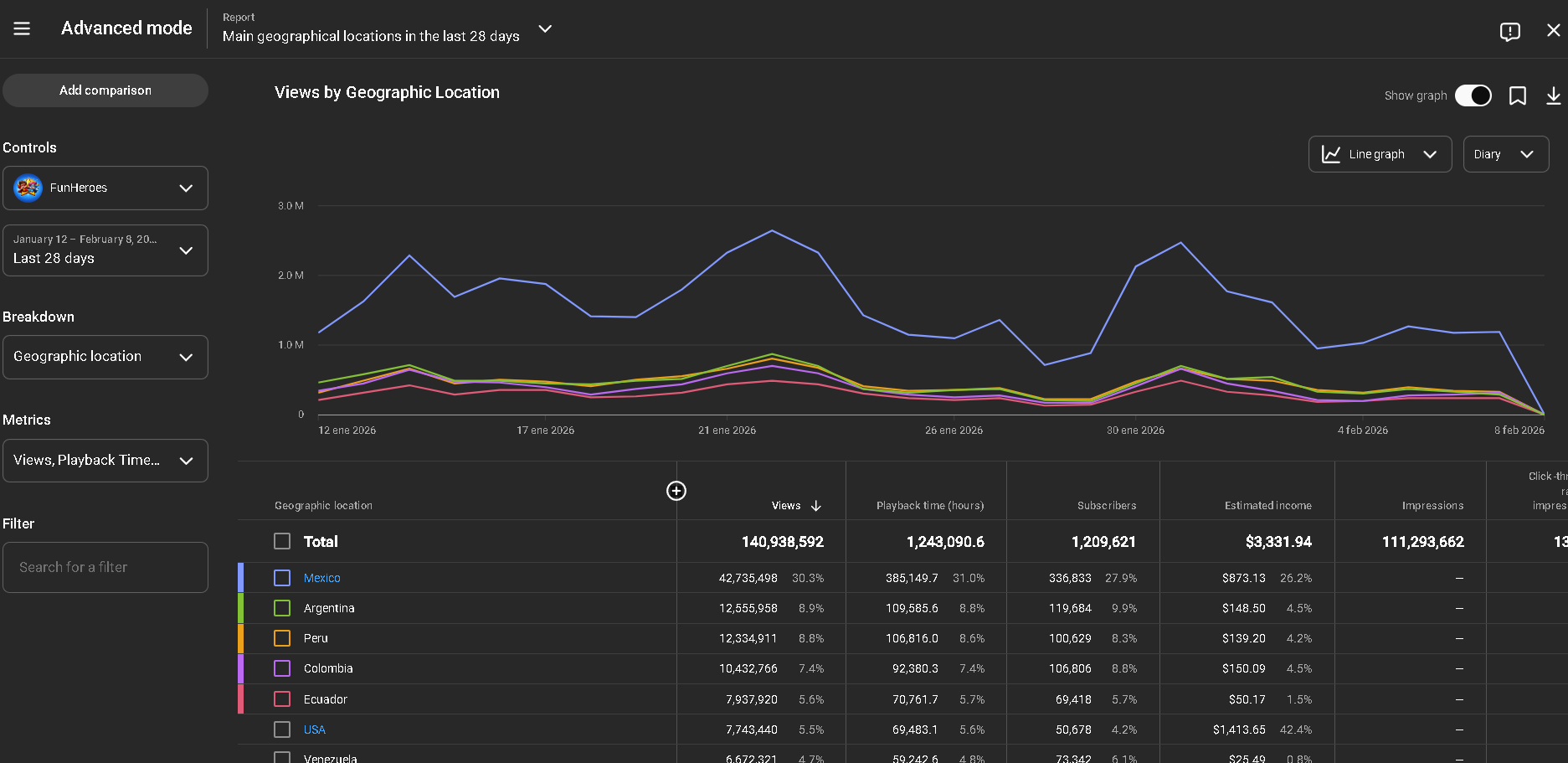Viewport: 1568px width, 763px height.
Task: Open the hamburger navigation menu
Action: point(22,28)
